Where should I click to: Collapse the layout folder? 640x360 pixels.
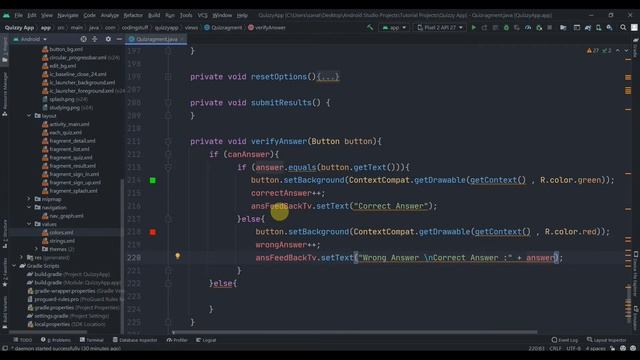(x=29, y=116)
